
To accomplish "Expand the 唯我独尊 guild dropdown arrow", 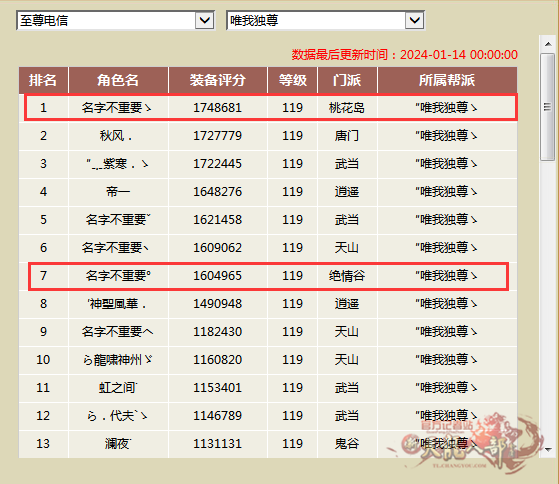I will [x=415, y=20].
